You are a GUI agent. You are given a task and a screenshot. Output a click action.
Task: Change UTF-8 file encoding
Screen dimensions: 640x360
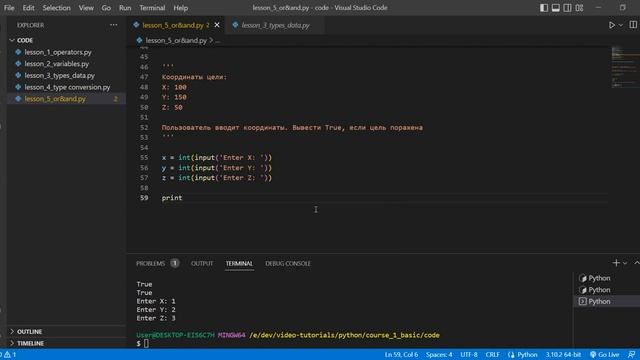pos(469,355)
